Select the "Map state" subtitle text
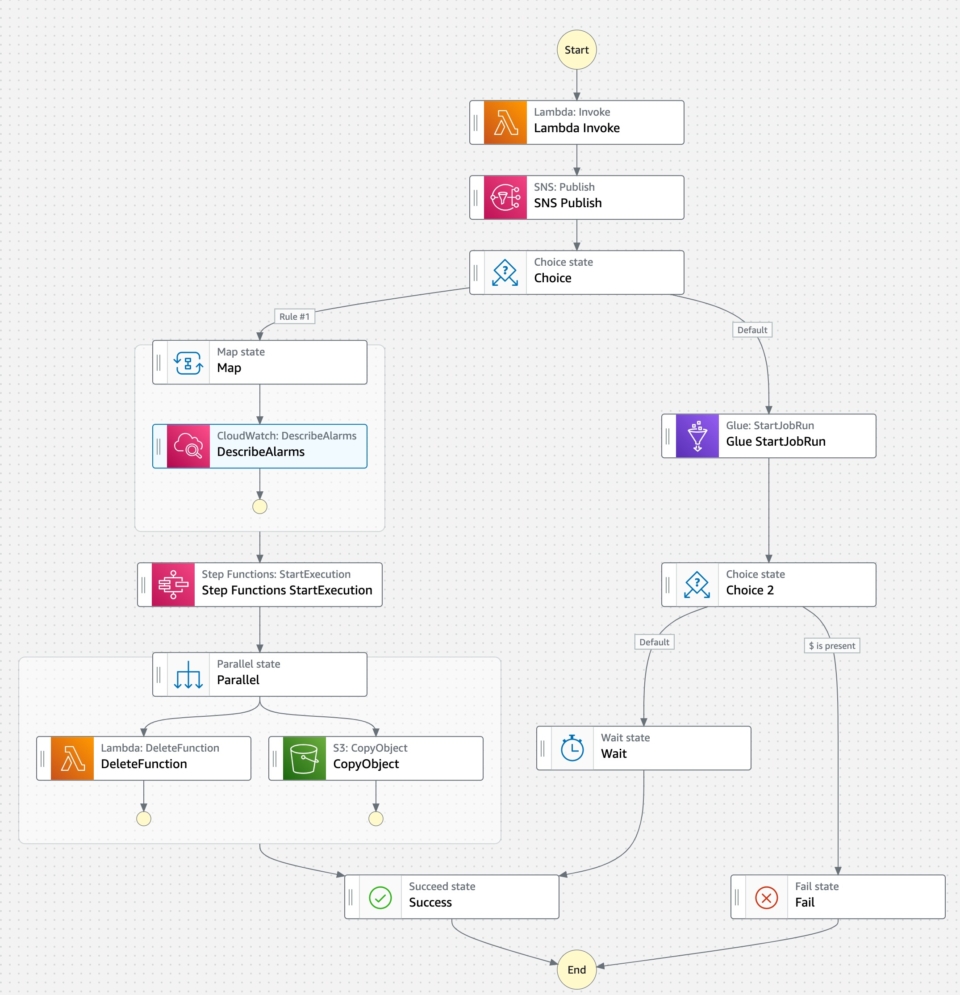Screen dimensions: 960x995 point(241,352)
